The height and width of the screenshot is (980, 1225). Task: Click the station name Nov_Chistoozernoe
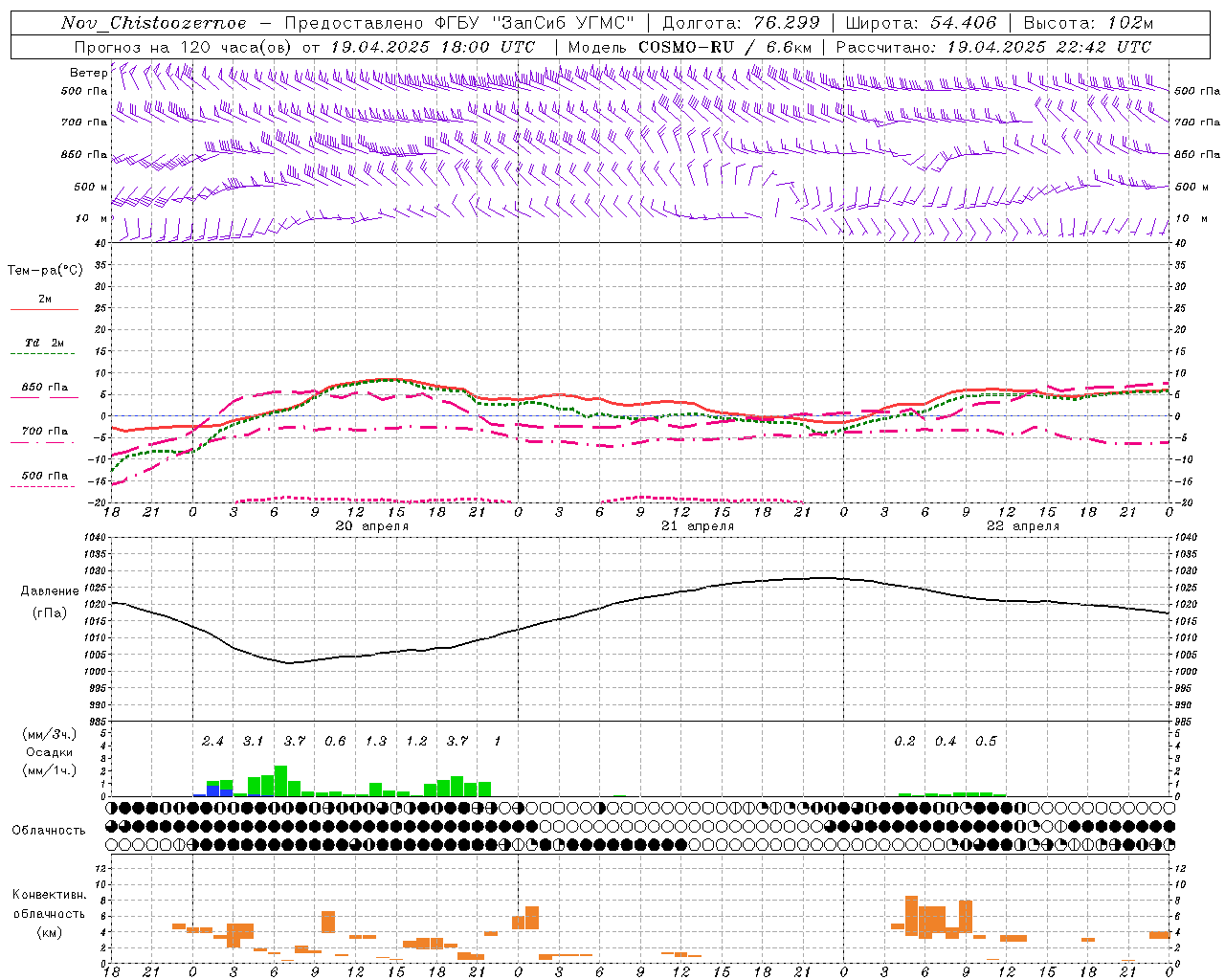coord(154,23)
